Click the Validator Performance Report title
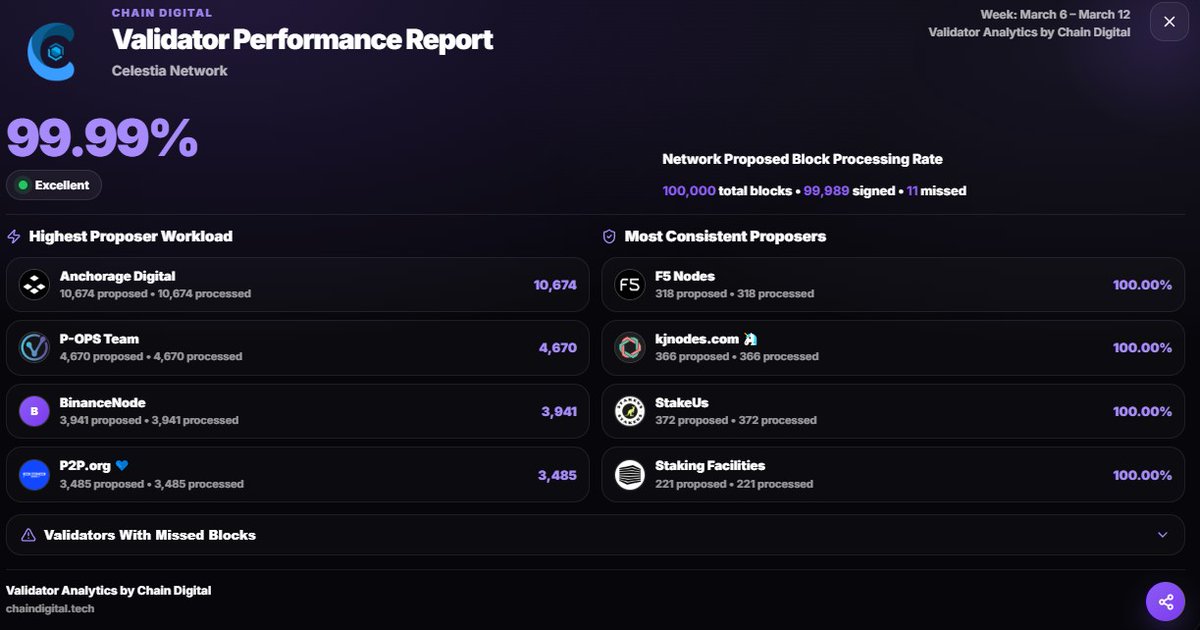Screen dimensions: 1200x630 (x=303, y=40)
